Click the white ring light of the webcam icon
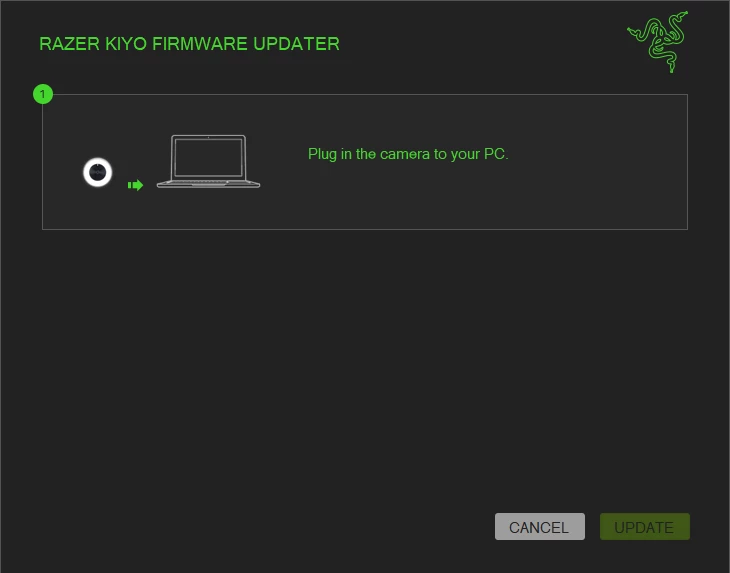730x573 pixels. [x=97, y=160]
